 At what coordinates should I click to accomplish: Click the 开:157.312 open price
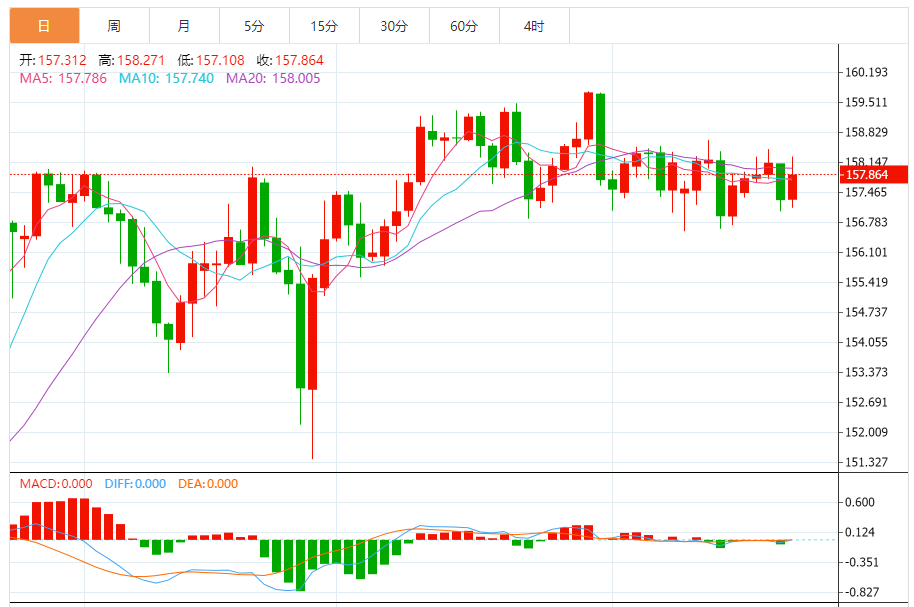52,60
